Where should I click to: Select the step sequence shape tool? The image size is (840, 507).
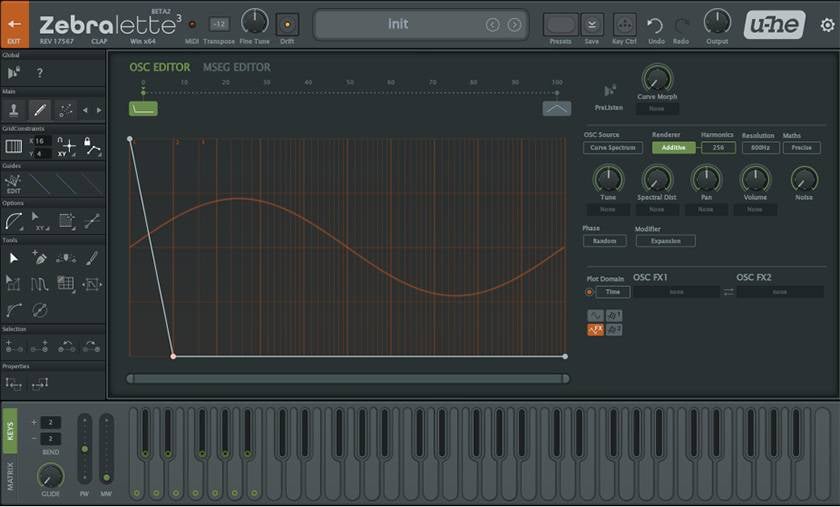click(39, 284)
